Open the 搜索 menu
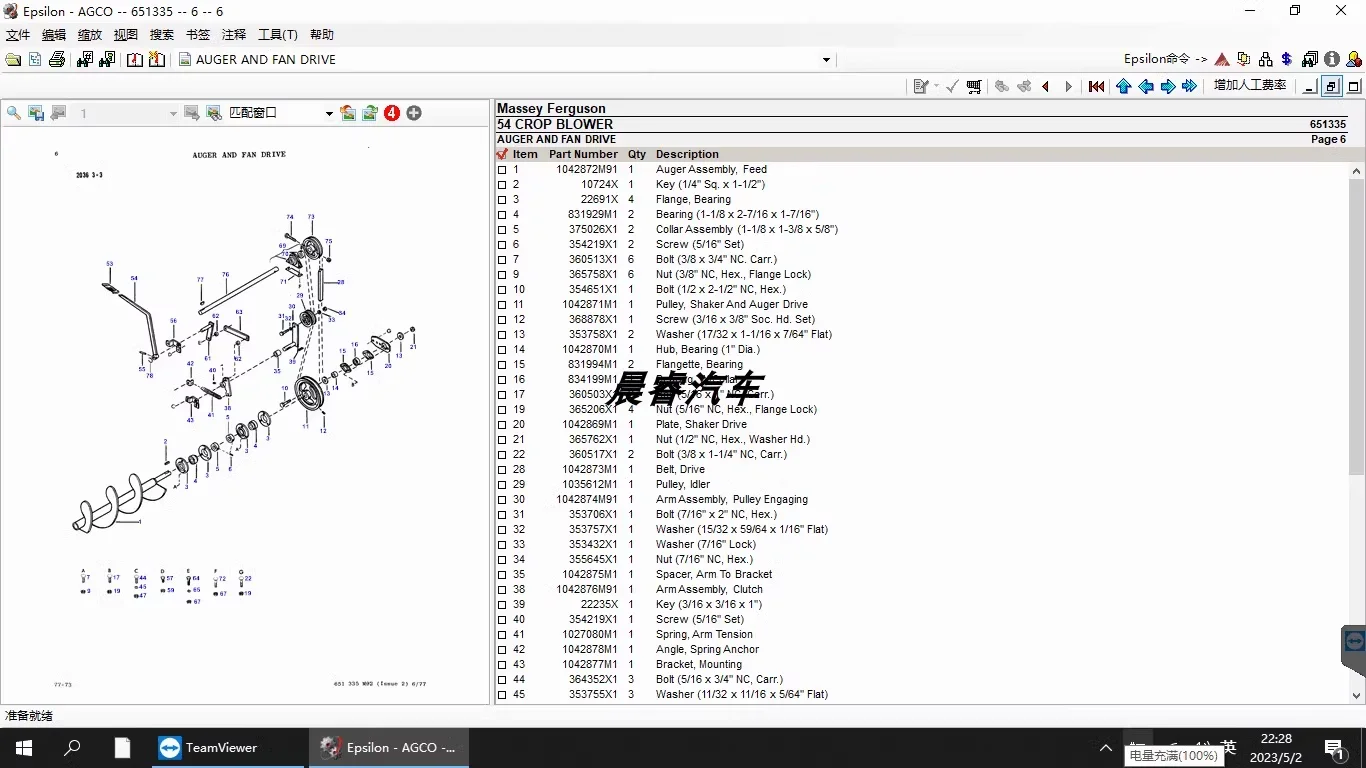 coord(162,35)
